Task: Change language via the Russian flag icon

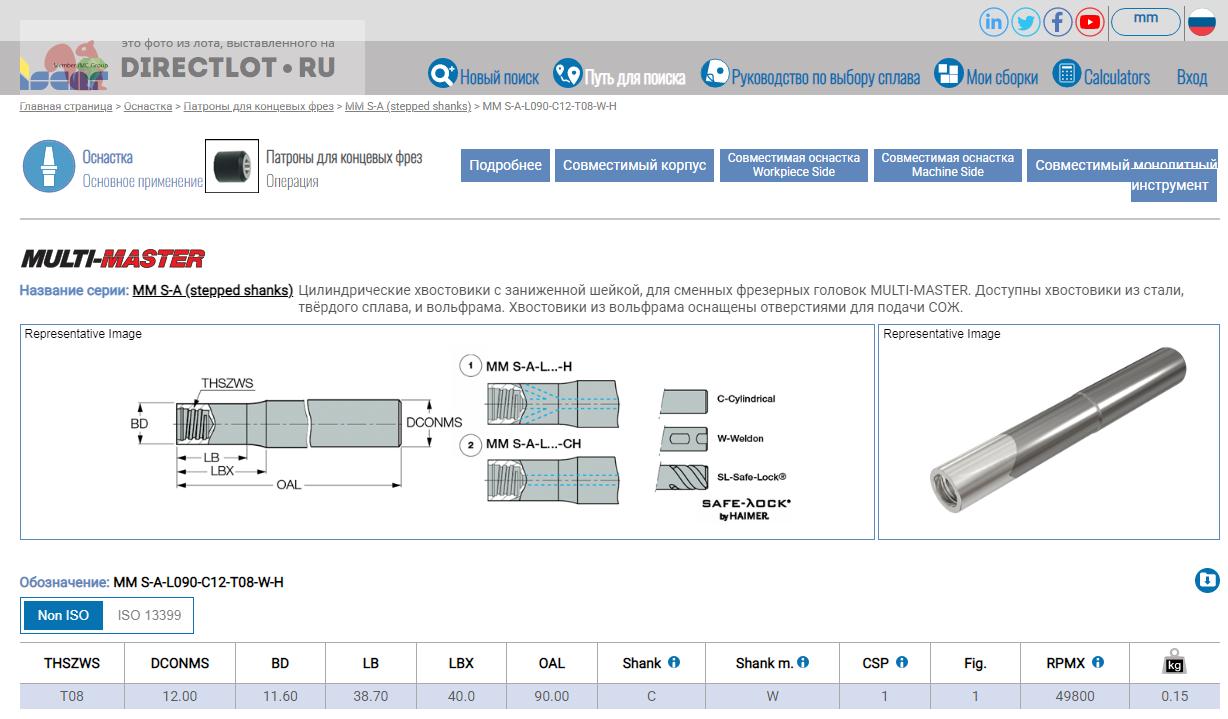Action: click(x=1201, y=22)
